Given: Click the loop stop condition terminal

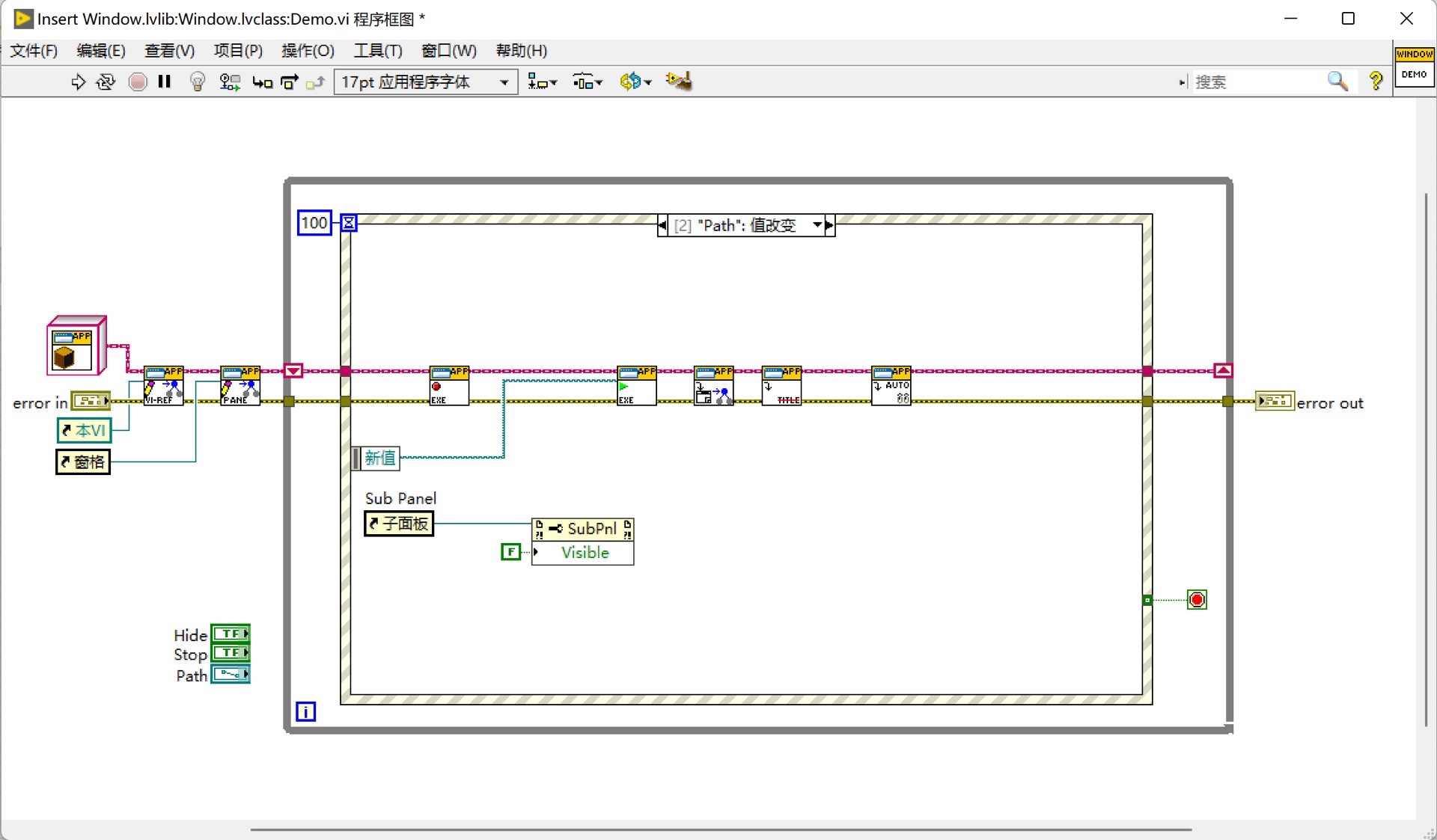Looking at the screenshot, I should pyautogui.click(x=1197, y=600).
